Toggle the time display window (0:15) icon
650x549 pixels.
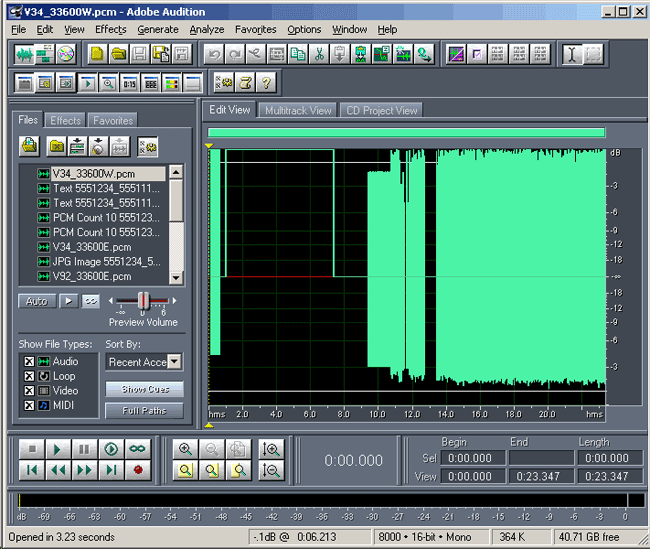[129, 83]
